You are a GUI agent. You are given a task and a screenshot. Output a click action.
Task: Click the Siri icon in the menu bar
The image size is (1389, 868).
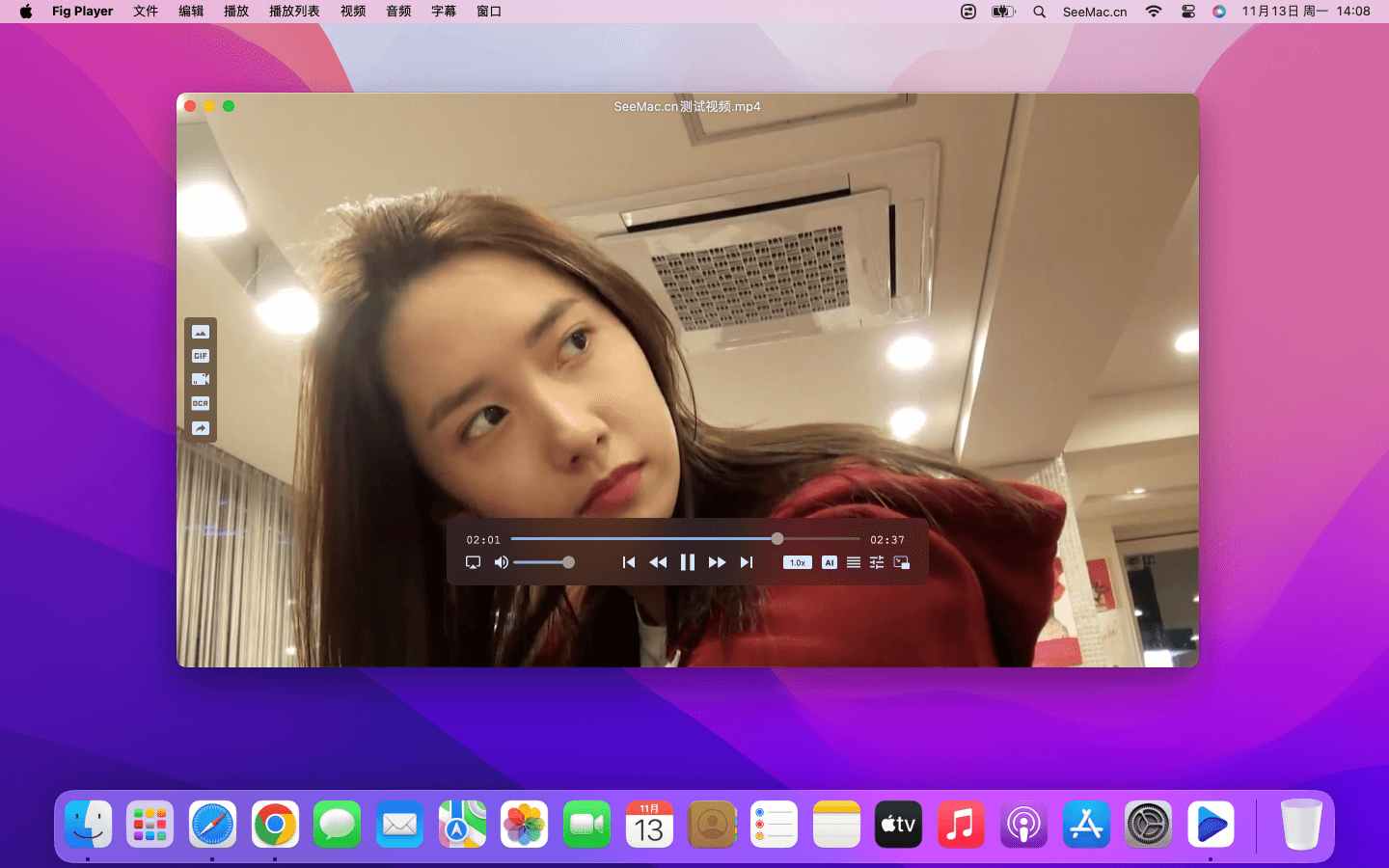[1219, 12]
